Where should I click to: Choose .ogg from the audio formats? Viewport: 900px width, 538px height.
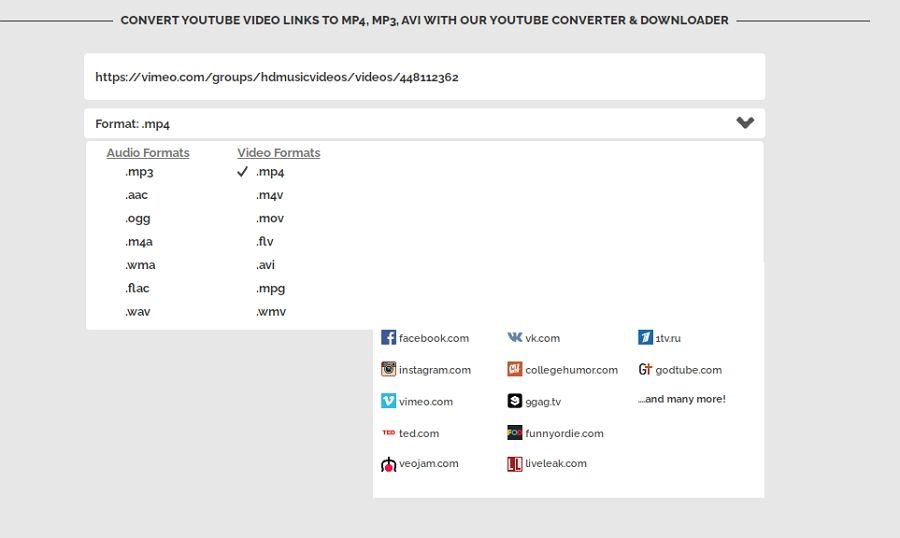pos(137,218)
